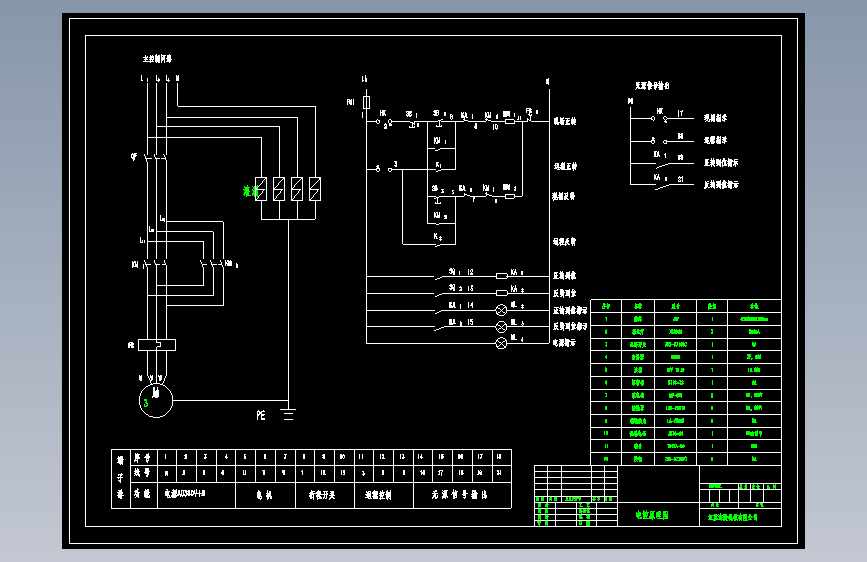The height and width of the screenshot is (562, 867).
Task: Click the 无源信号输出 terminal table cell
Action: (462, 495)
